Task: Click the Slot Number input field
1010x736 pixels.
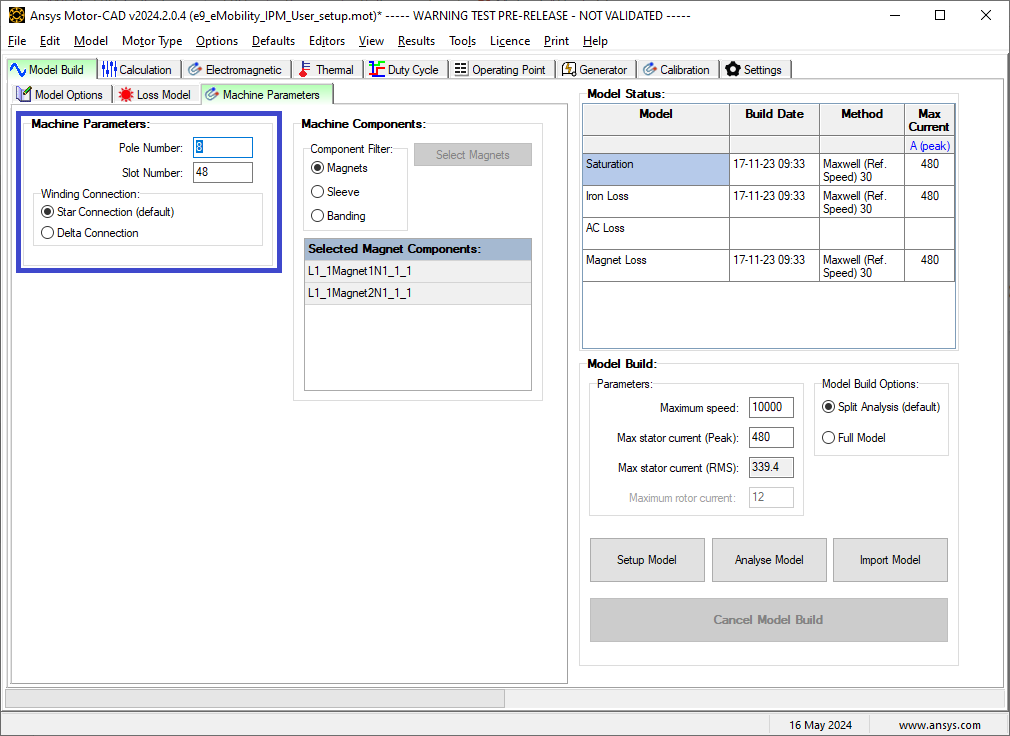Action: (223, 172)
